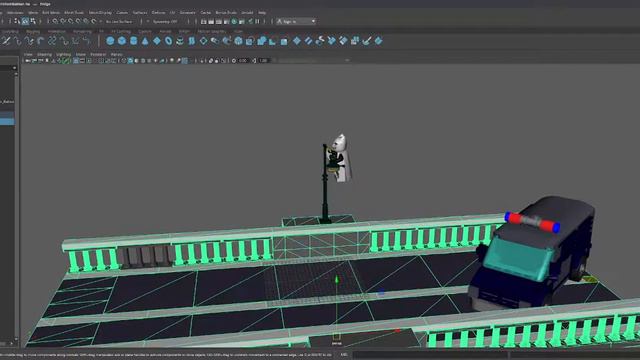Create a polygon plane from the shelf
The width and height of the screenshot is (640, 360).
(157, 41)
